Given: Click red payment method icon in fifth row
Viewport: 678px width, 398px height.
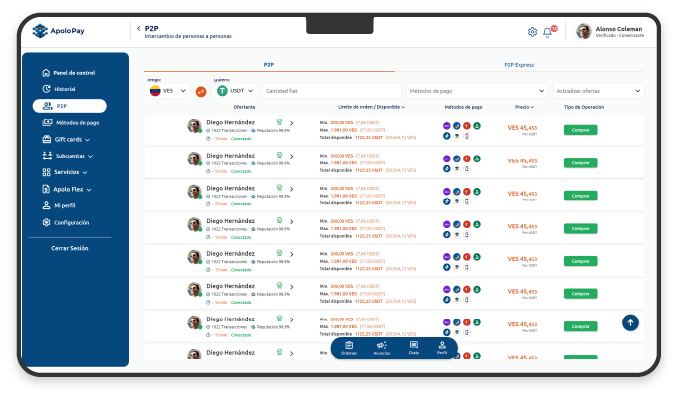Looking at the screenshot, I should [x=467, y=257].
